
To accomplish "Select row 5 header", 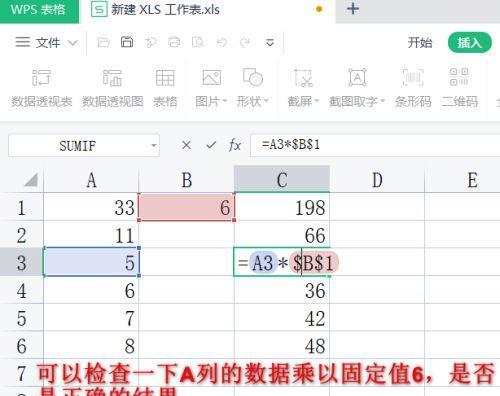I will tap(22, 318).
